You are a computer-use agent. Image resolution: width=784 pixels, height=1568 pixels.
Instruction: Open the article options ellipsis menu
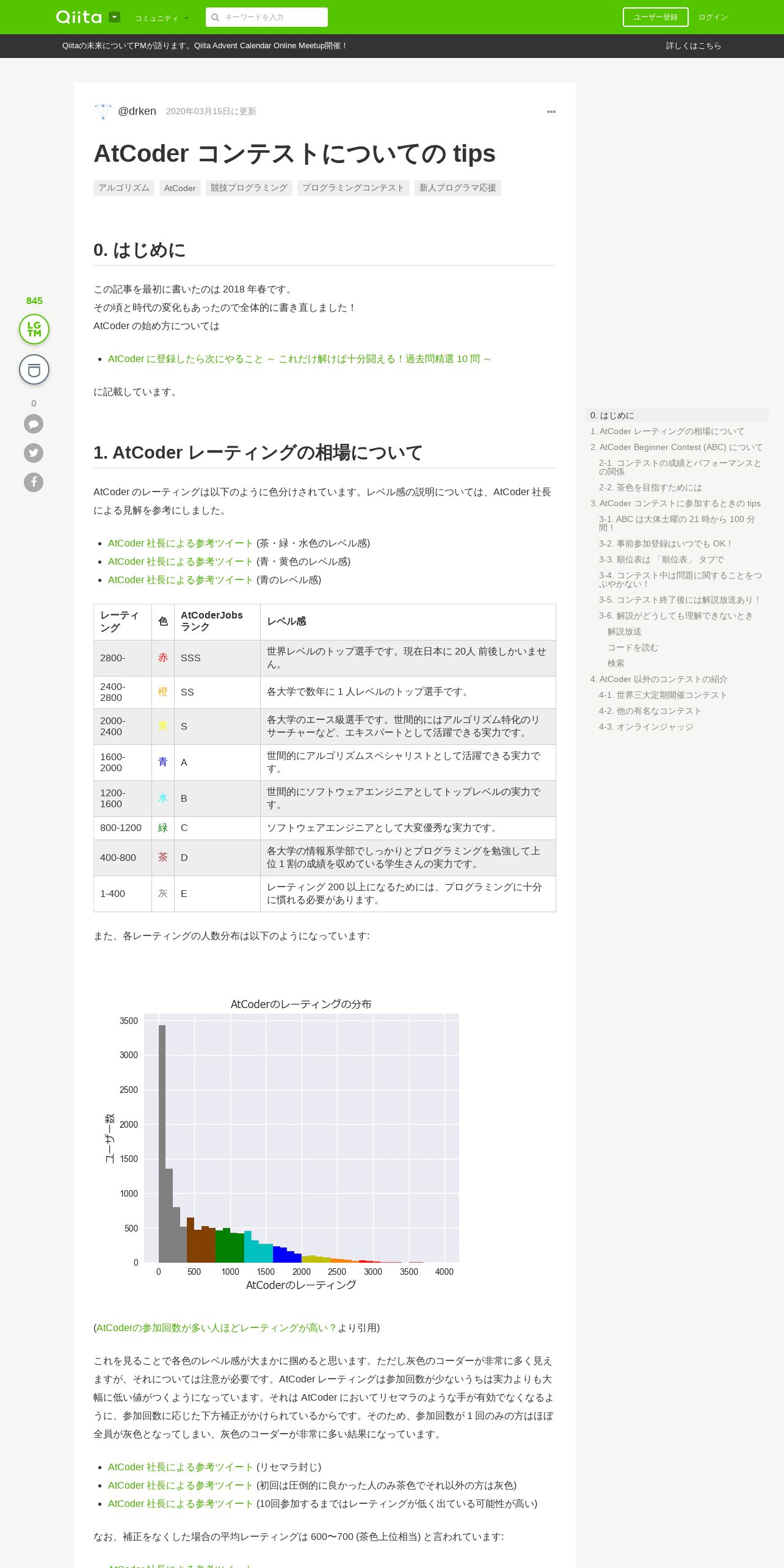551,112
